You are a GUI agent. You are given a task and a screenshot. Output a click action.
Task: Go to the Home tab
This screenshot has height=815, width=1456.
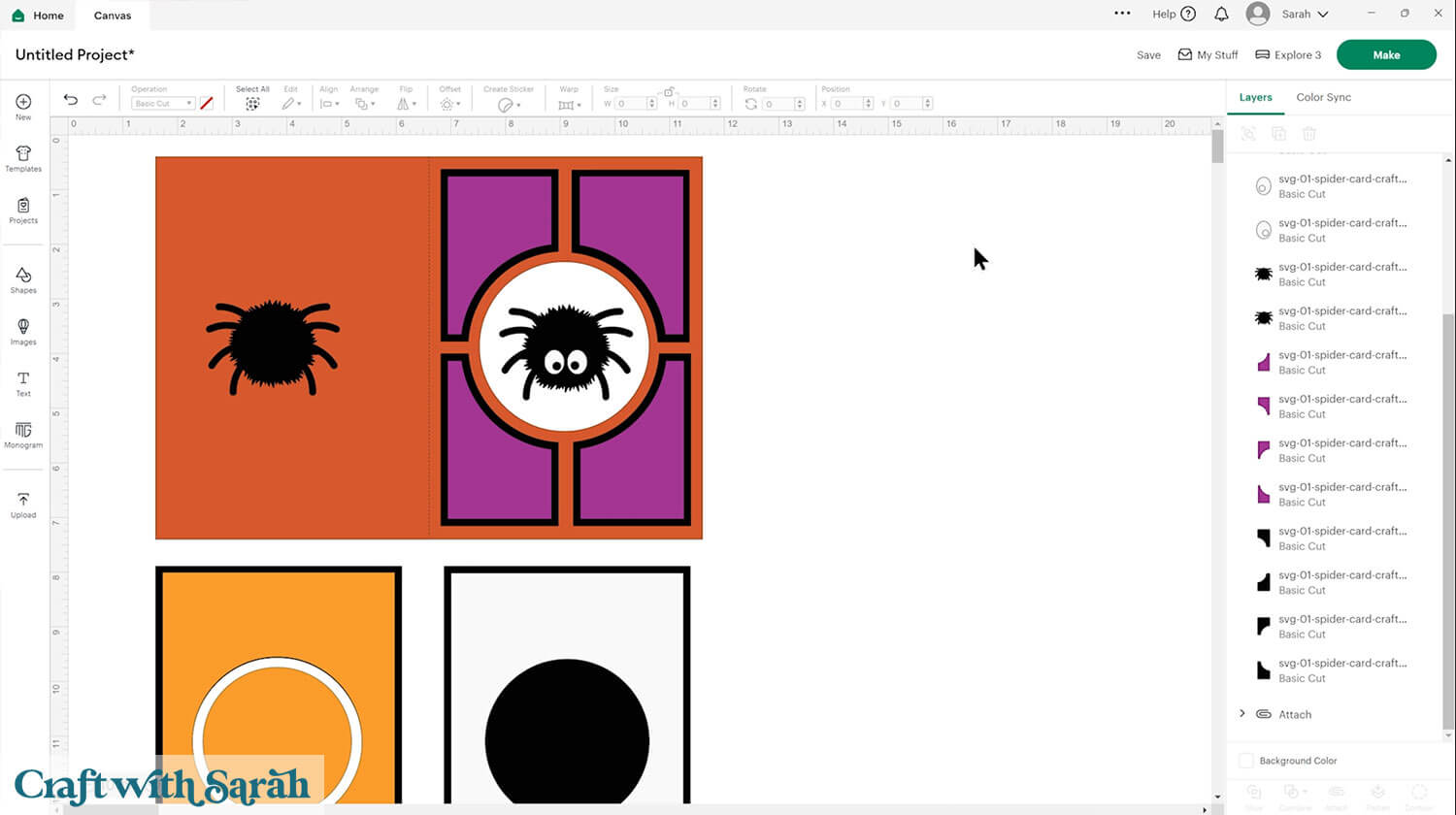(37, 15)
